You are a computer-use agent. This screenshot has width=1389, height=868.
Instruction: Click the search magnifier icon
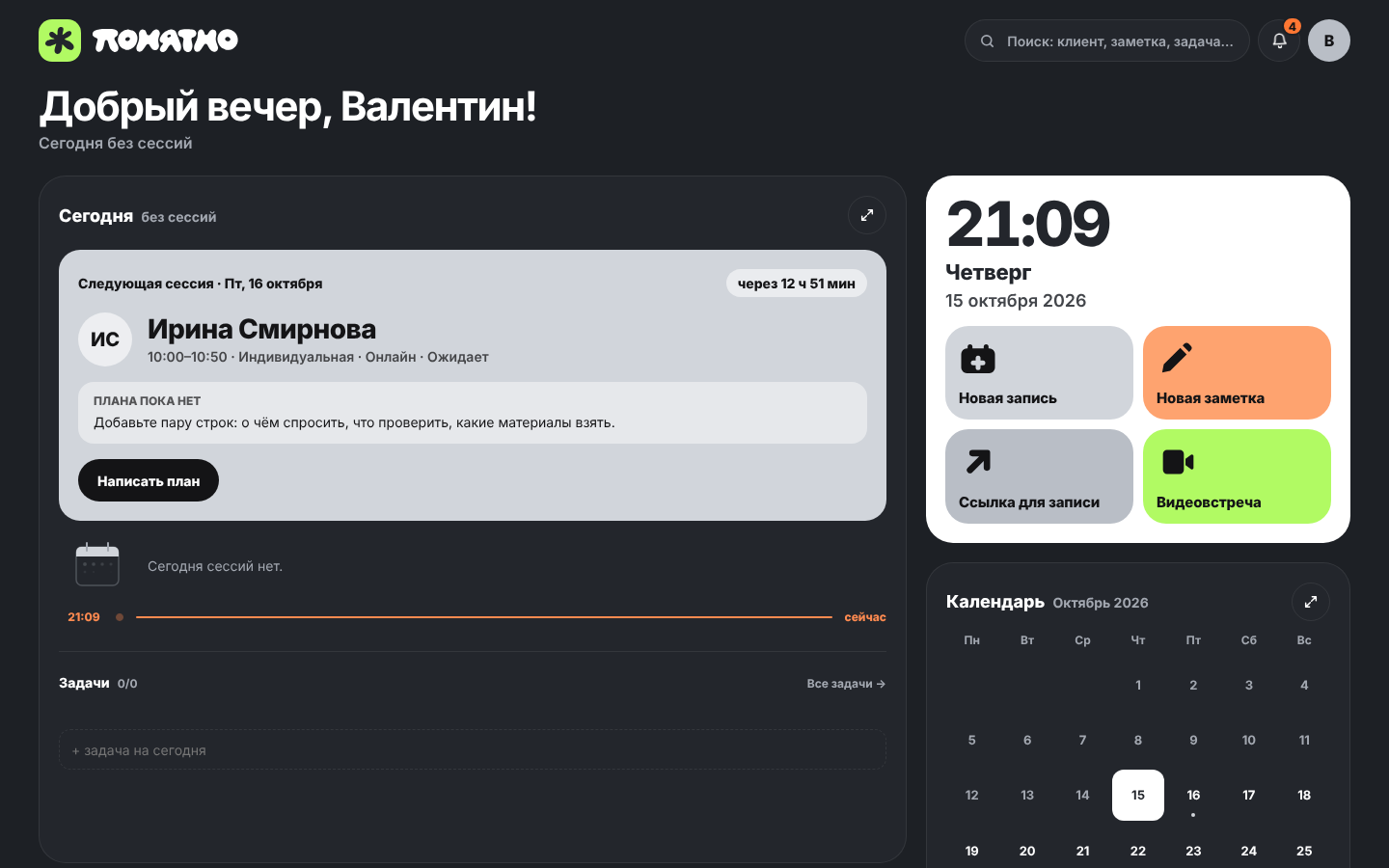987,41
